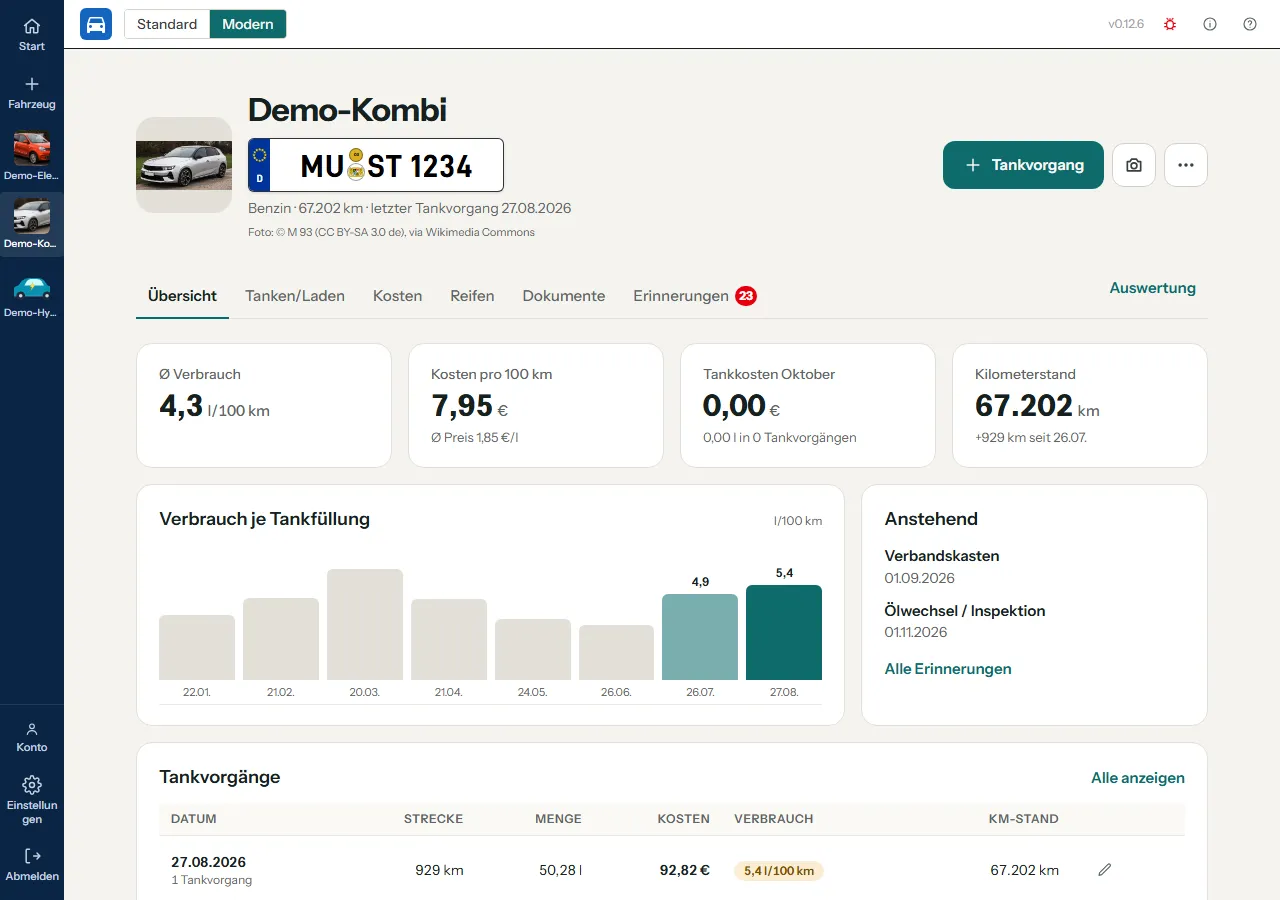The height and width of the screenshot is (900, 1280).
Task: Open the Start home icon in sidebar
Action: coord(32,27)
